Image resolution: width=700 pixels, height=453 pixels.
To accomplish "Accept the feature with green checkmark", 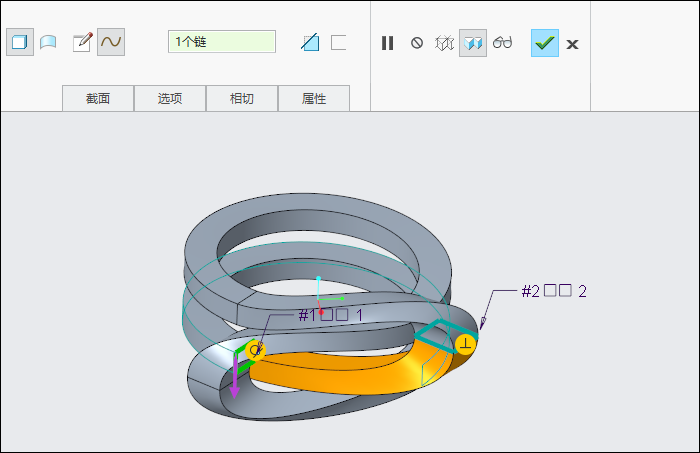I will pyautogui.click(x=545, y=43).
